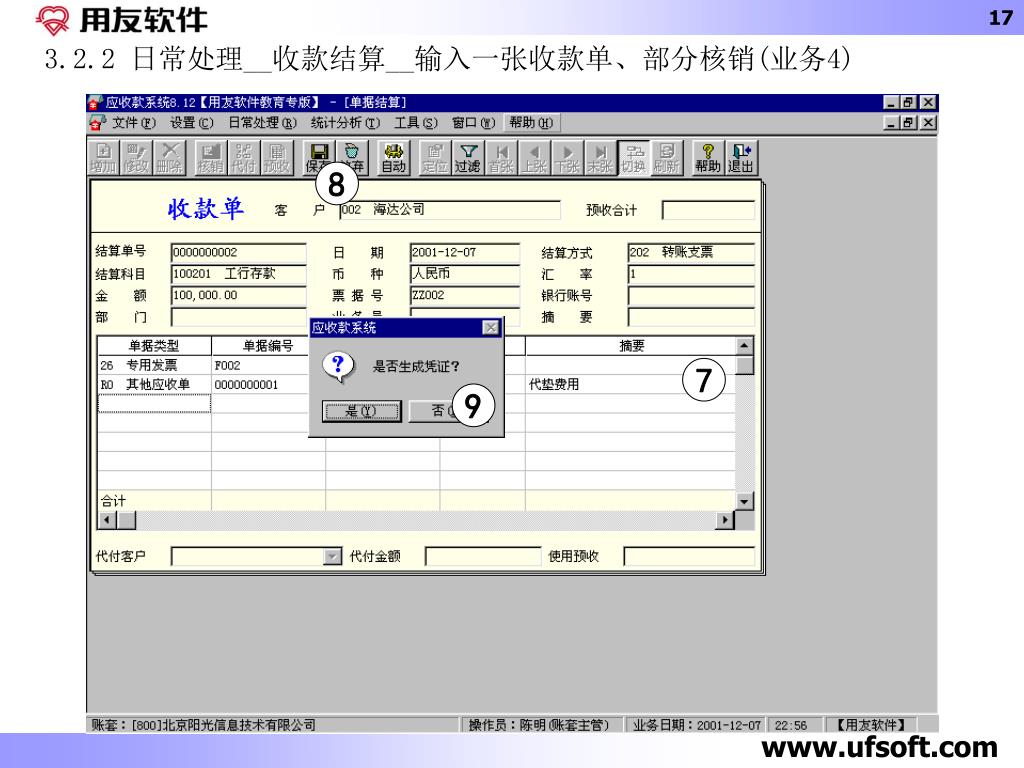The image size is (1024, 768).
Task: Click the 代付金额 input field
Action: (x=483, y=556)
